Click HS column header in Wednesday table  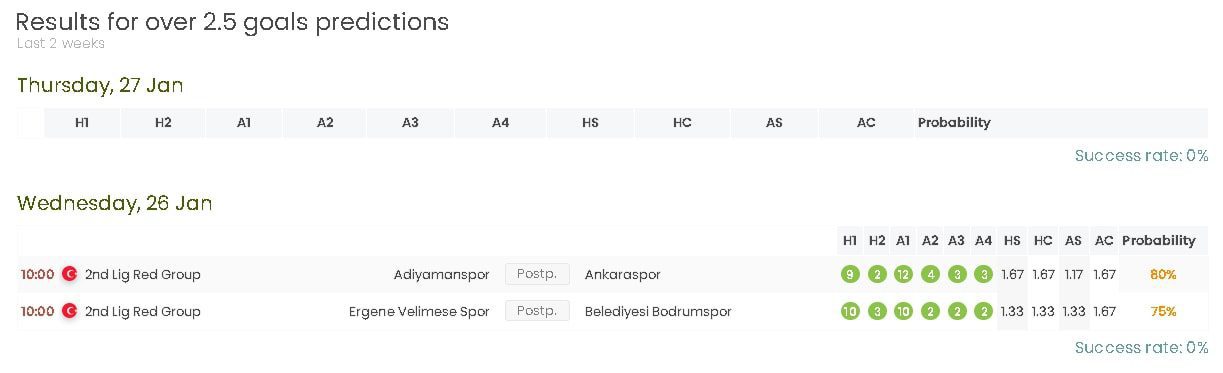[1012, 240]
